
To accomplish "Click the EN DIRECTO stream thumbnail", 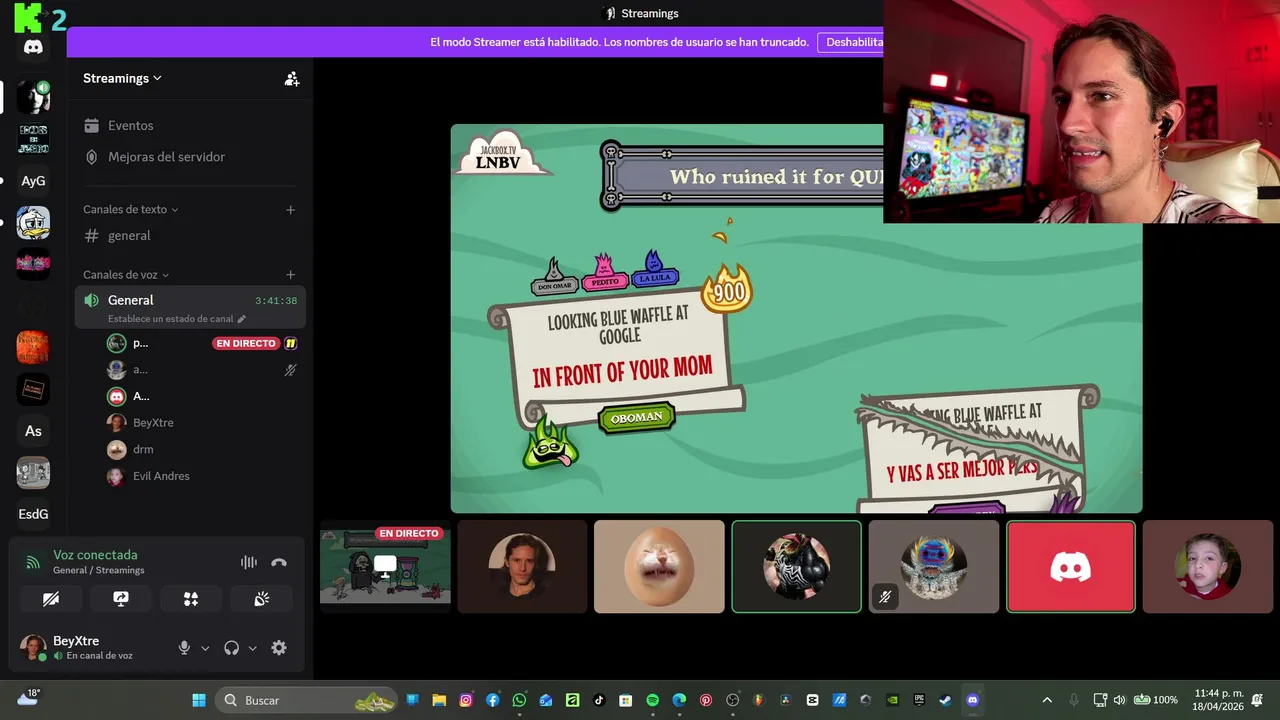I will tap(385, 566).
